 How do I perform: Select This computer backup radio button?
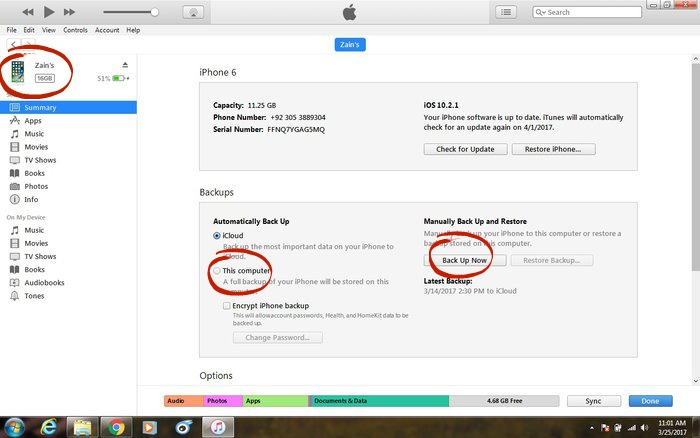tap(217, 271)
